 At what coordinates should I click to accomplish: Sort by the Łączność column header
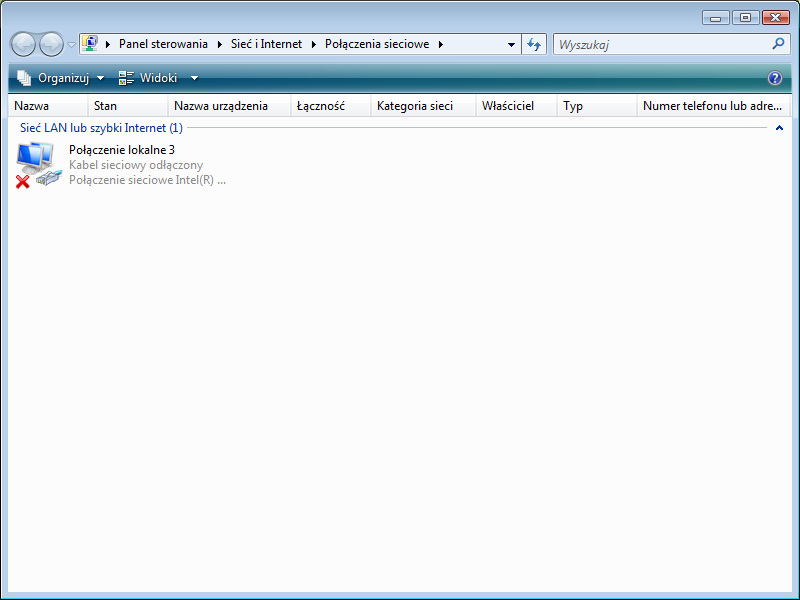tap(331, 106)
